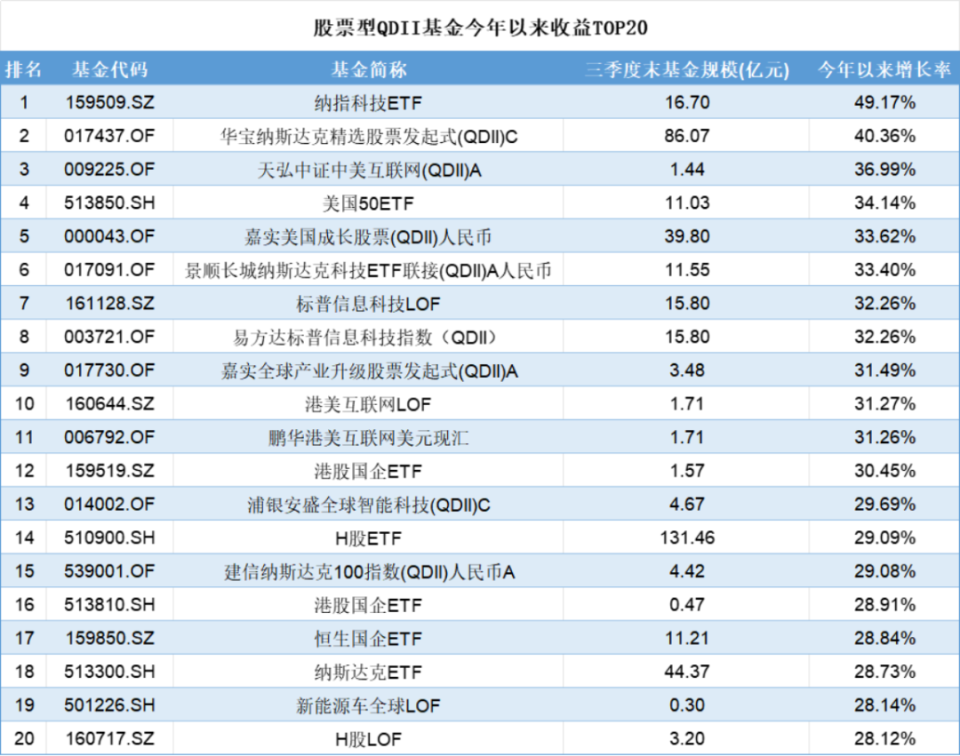This screenshot has width=960, height=756.
Task: Click the 基金简称 column header
Action: tap(369, 69)
